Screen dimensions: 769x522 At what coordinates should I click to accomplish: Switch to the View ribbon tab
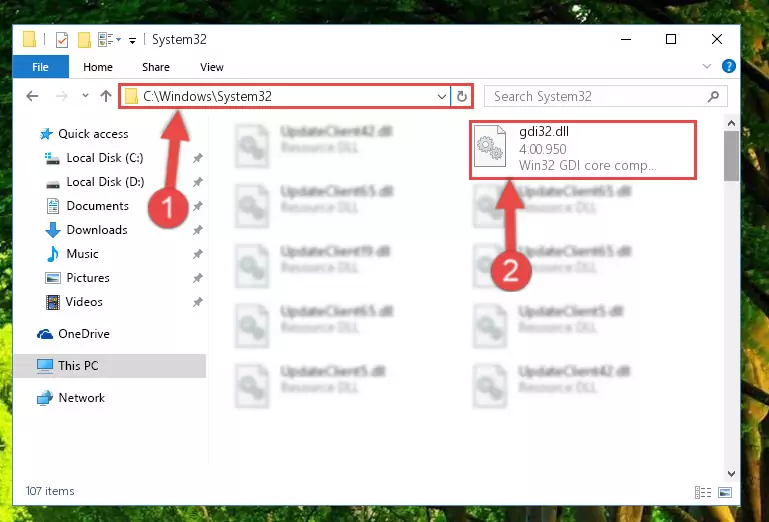211,67
